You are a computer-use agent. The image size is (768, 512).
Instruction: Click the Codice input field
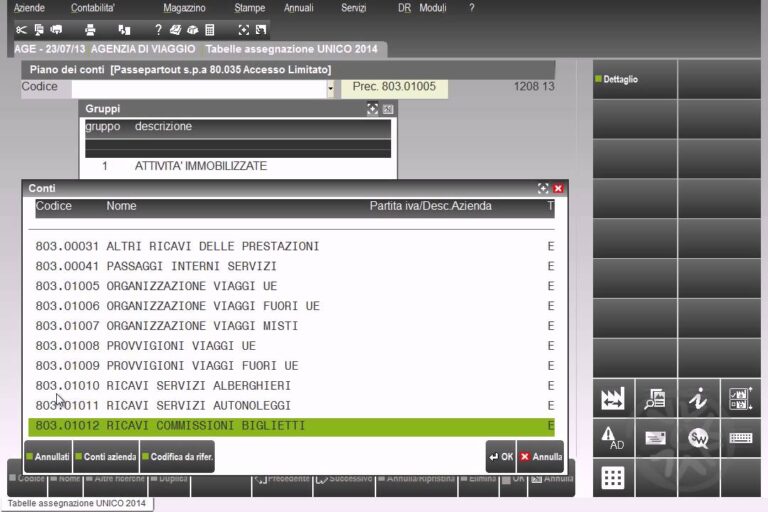coord(199,89)
